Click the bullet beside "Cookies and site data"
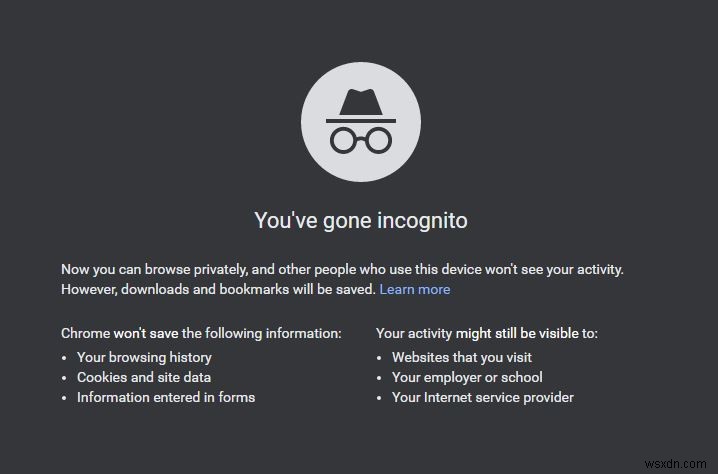The image size is (718, 474). tap(64, 378)
